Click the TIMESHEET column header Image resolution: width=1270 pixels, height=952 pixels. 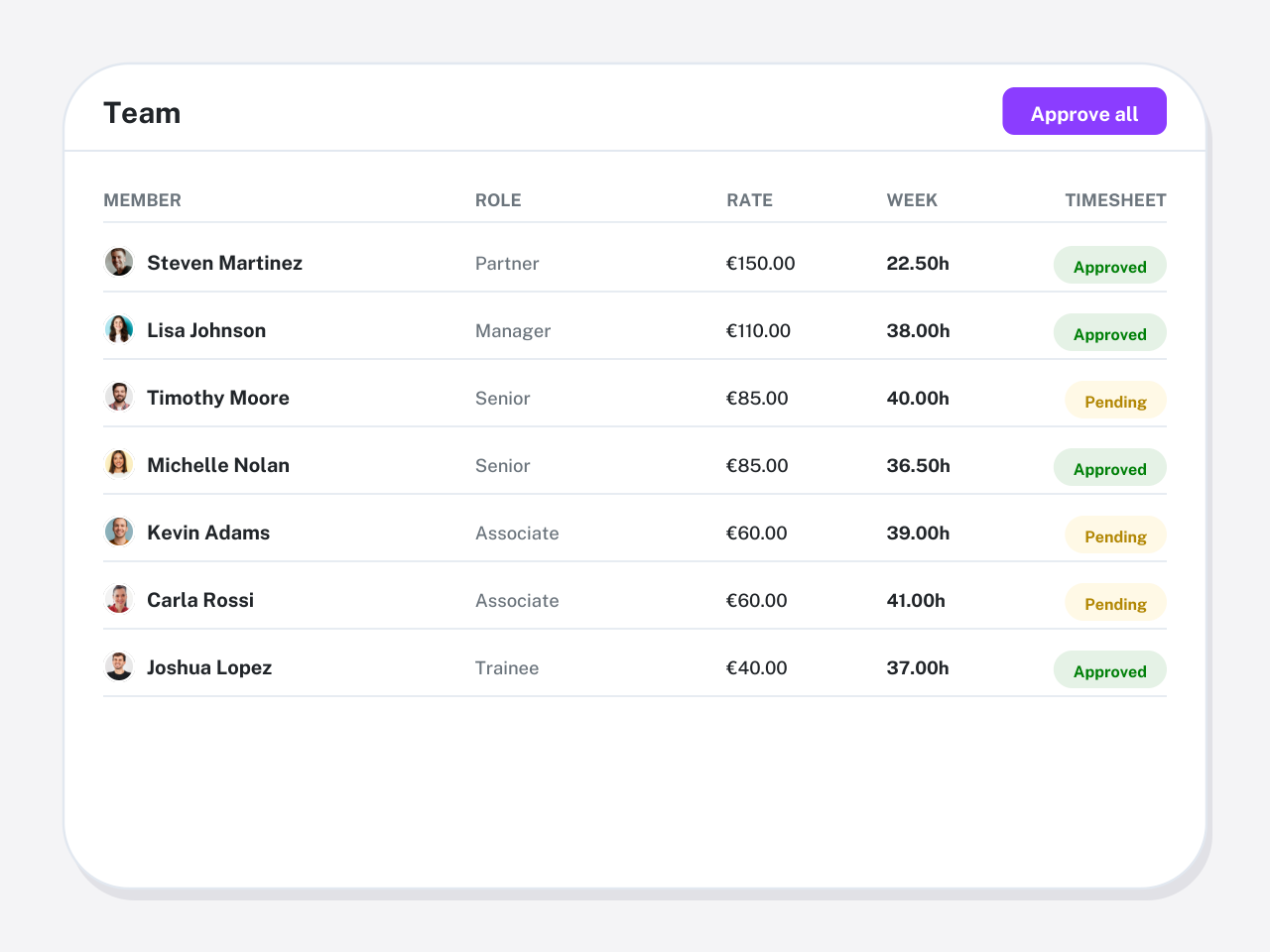[x=1116, y=200]
